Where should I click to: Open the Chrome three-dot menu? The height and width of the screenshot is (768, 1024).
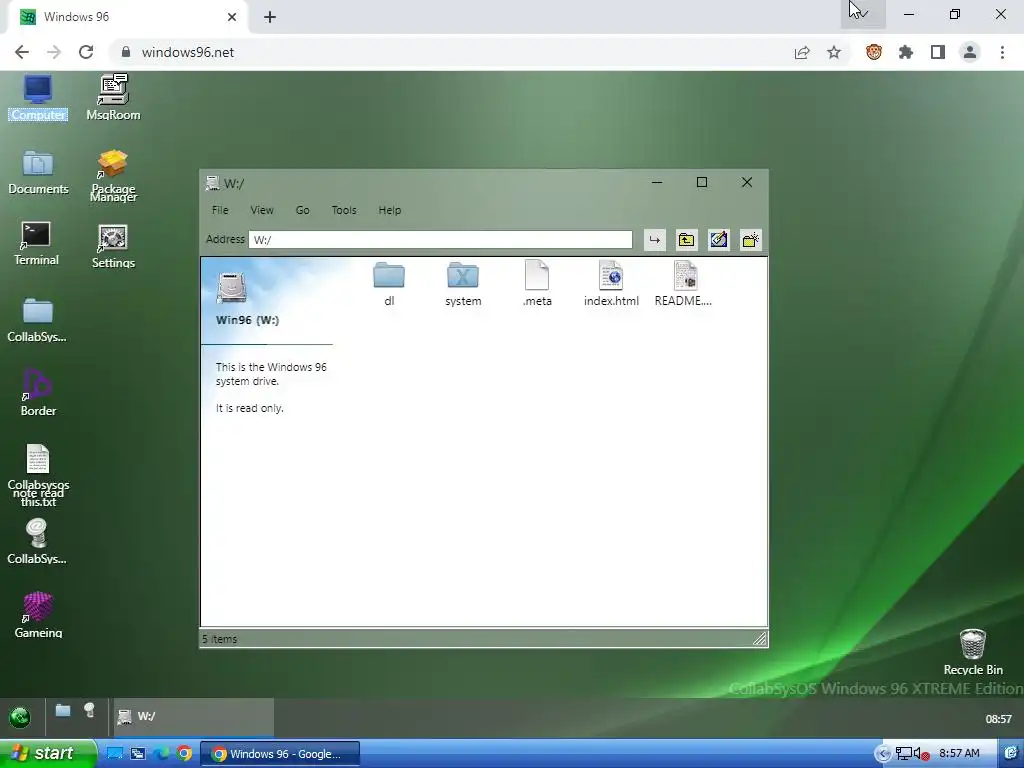tap(1002, 52)
